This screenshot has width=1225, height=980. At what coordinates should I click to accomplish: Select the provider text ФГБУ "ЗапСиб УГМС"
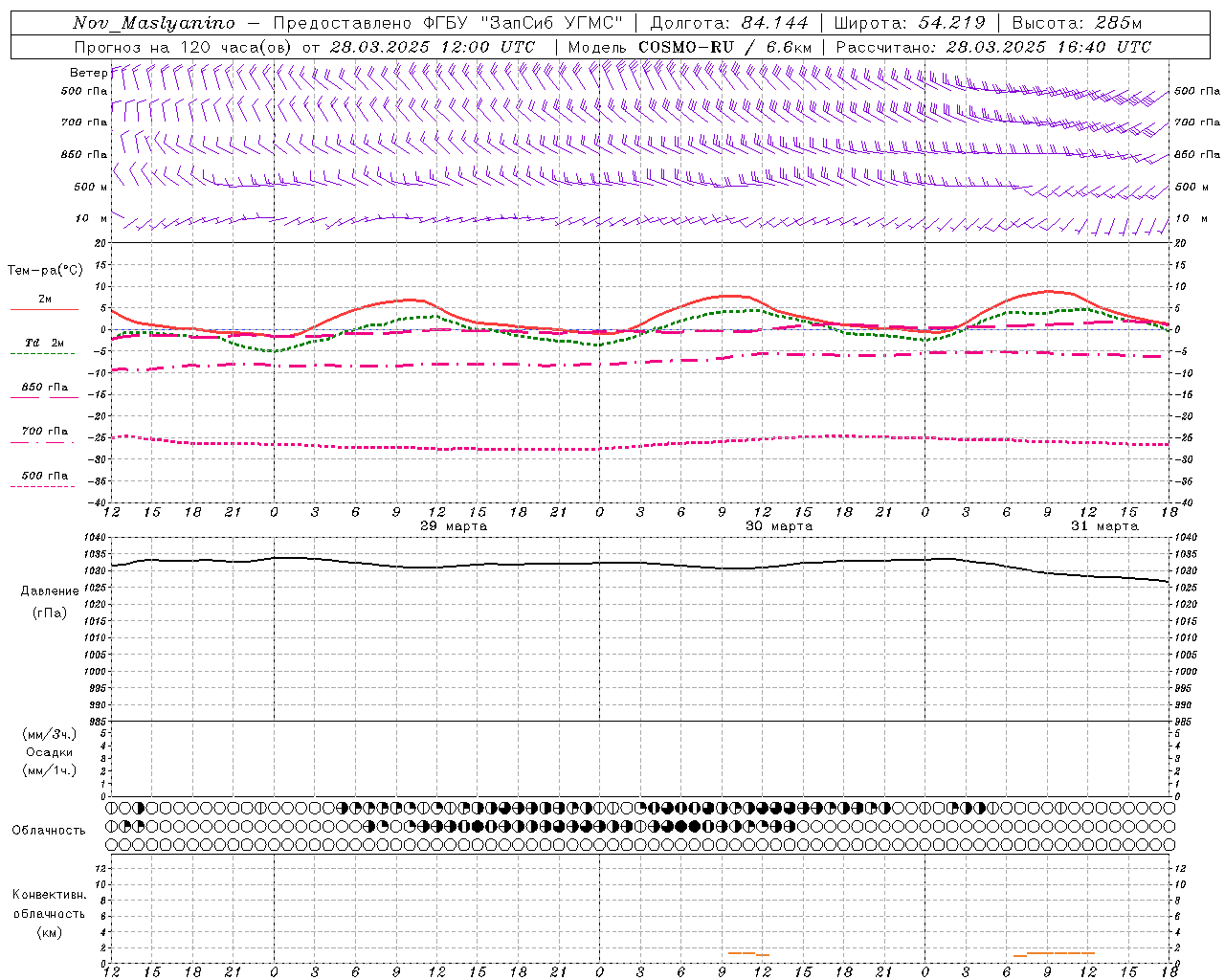[x=523, y=23]
